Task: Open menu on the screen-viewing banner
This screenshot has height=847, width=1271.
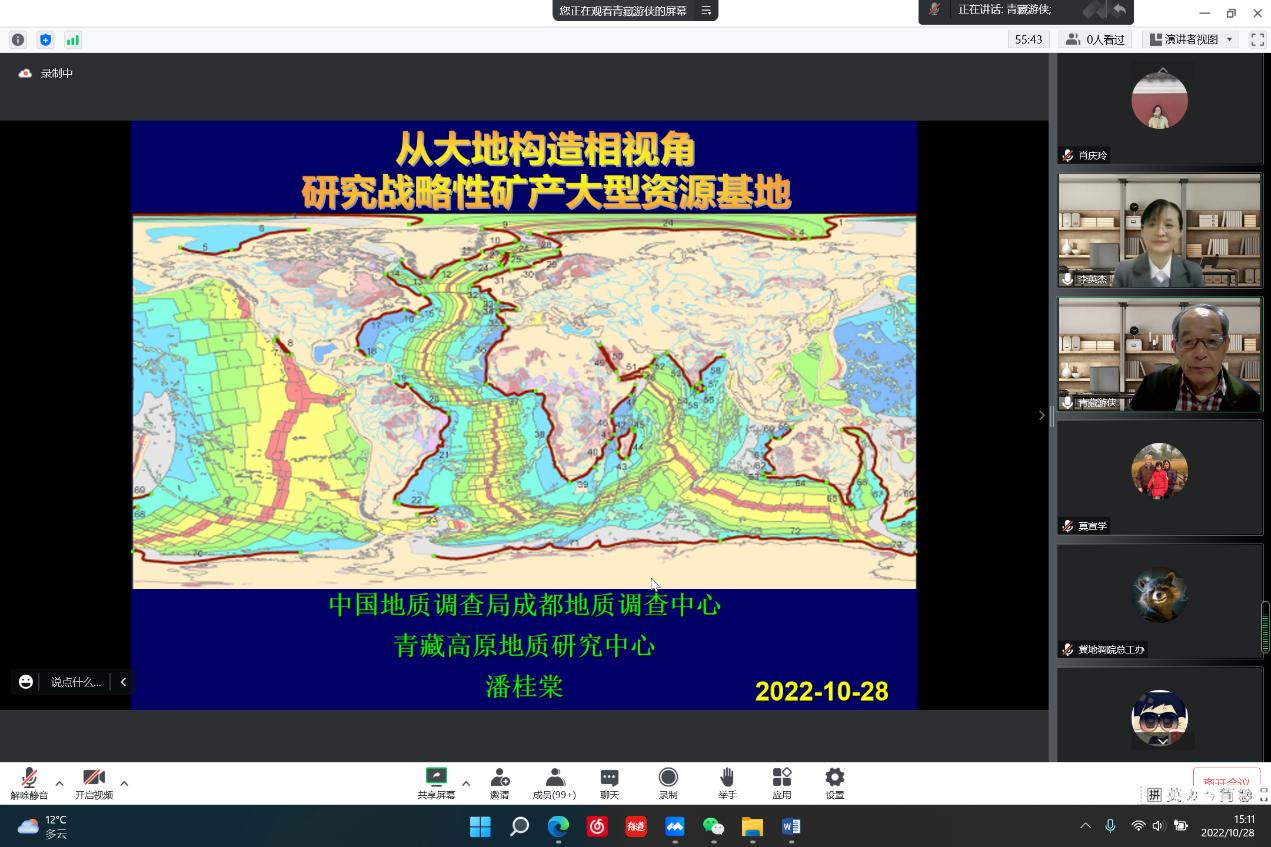Action: pos(706,11)
